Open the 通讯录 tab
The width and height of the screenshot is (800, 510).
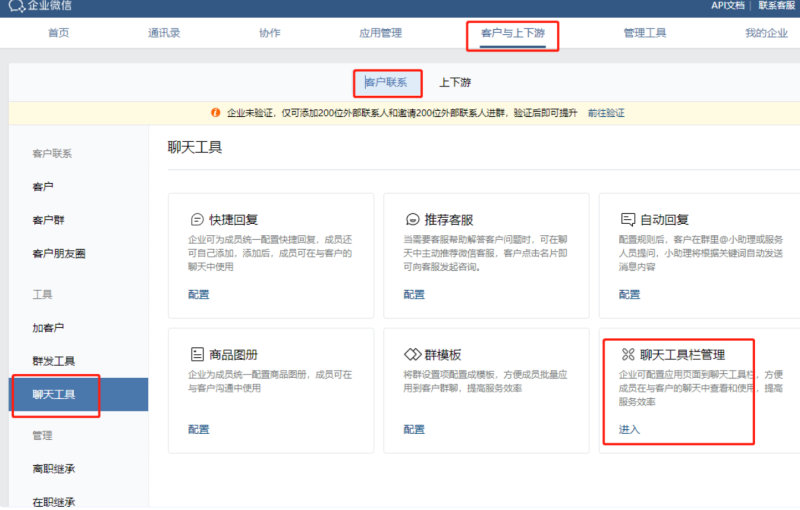click(164, 33)
